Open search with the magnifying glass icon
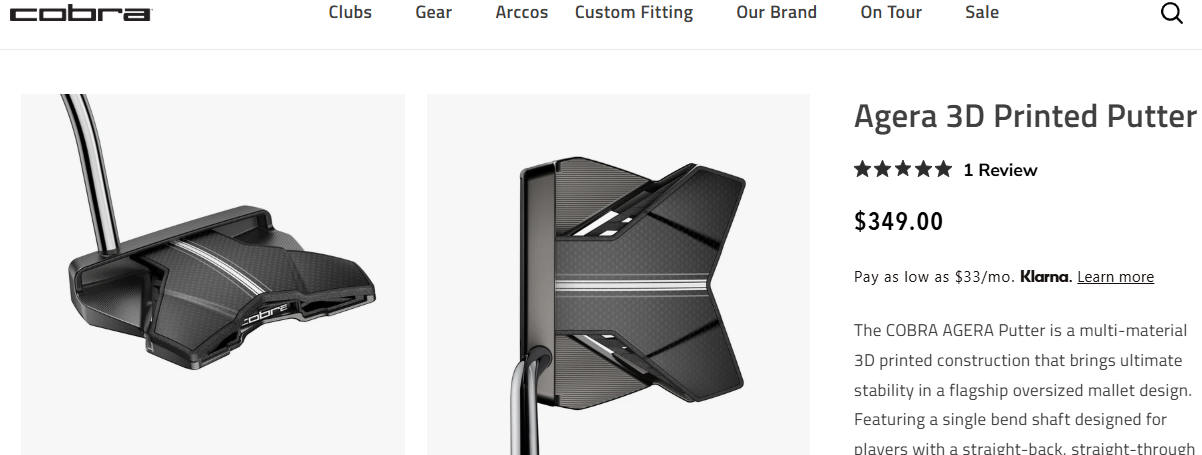This screenshot has height=455, width=1202. point(1172,14)
